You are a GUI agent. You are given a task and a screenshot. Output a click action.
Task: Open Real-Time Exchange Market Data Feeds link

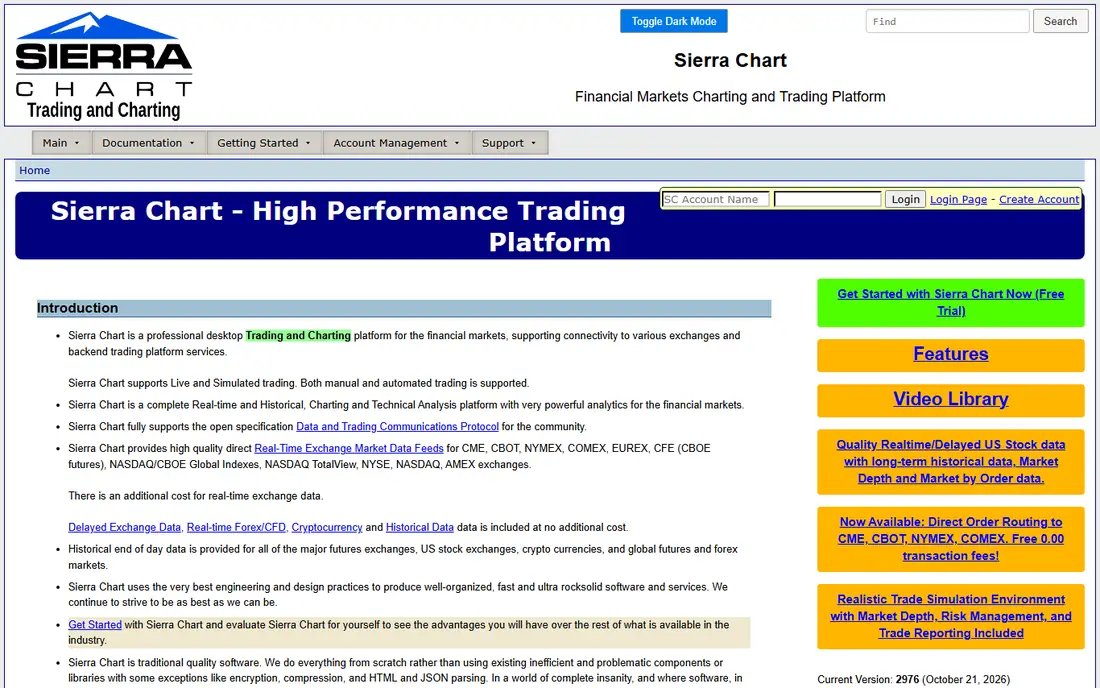pos(349,448)
